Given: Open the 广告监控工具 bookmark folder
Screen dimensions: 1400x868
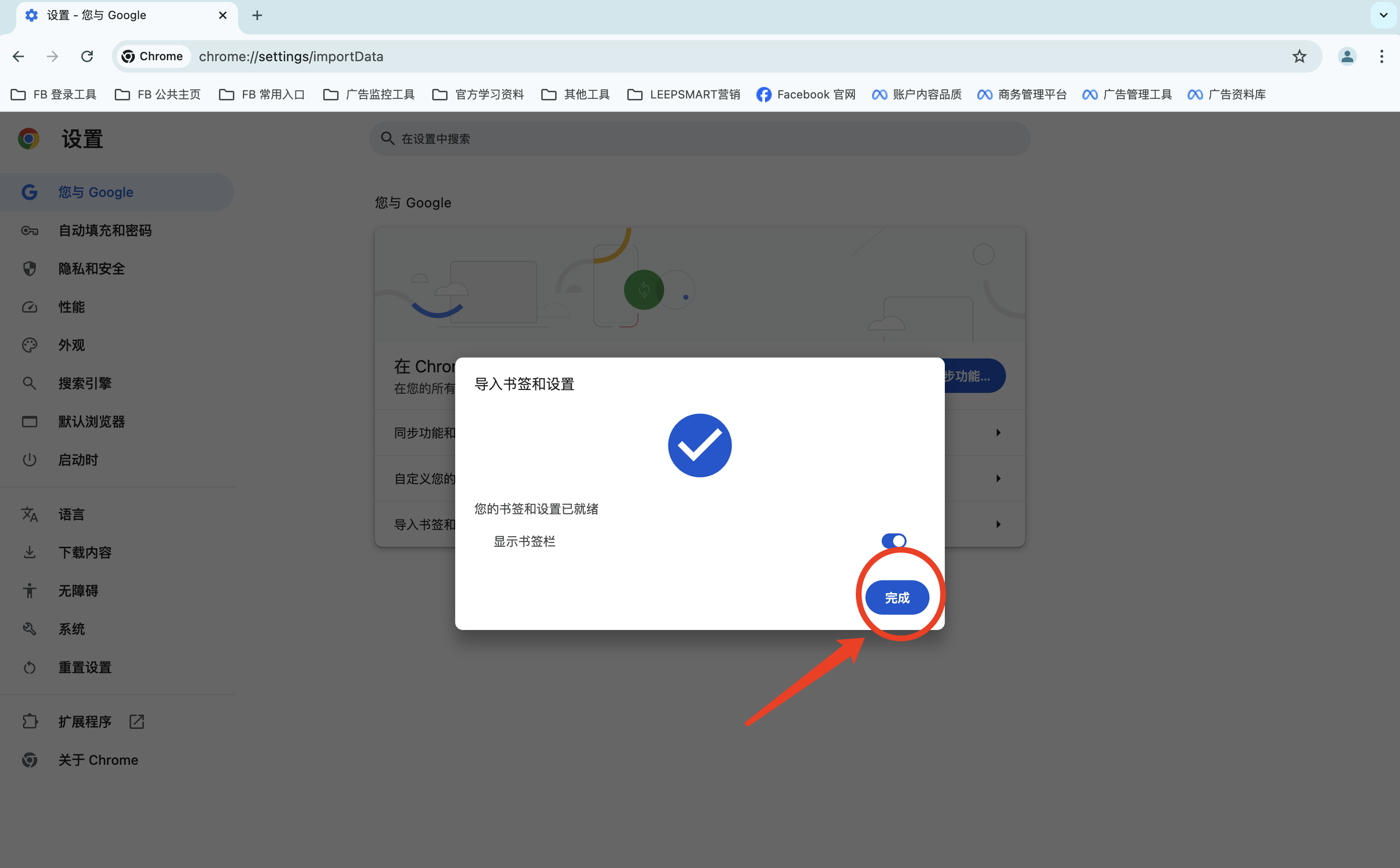Looking at the screenshot, I should [x=369, y=94].
